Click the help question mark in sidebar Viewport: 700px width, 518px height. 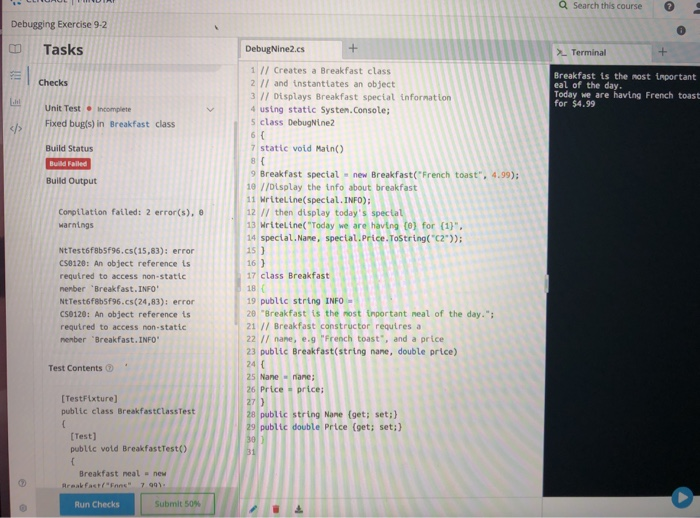(22, 483)
